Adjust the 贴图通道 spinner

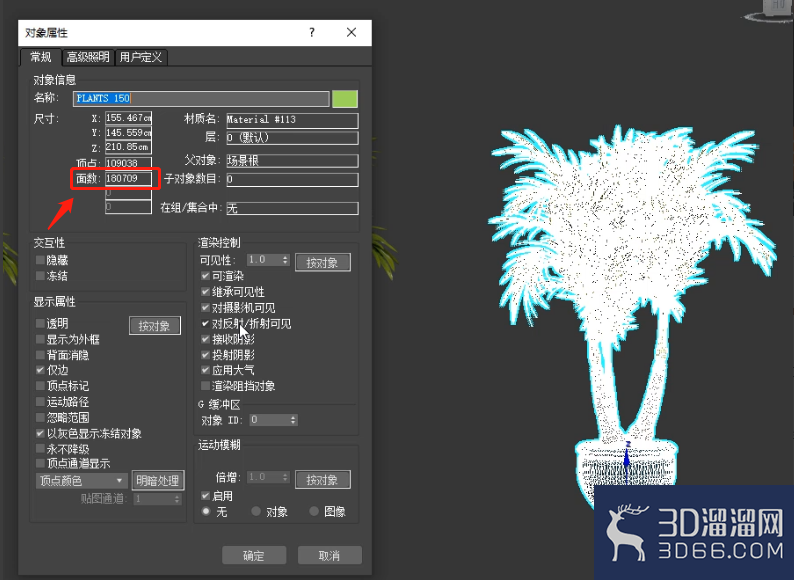coord(177,499)
